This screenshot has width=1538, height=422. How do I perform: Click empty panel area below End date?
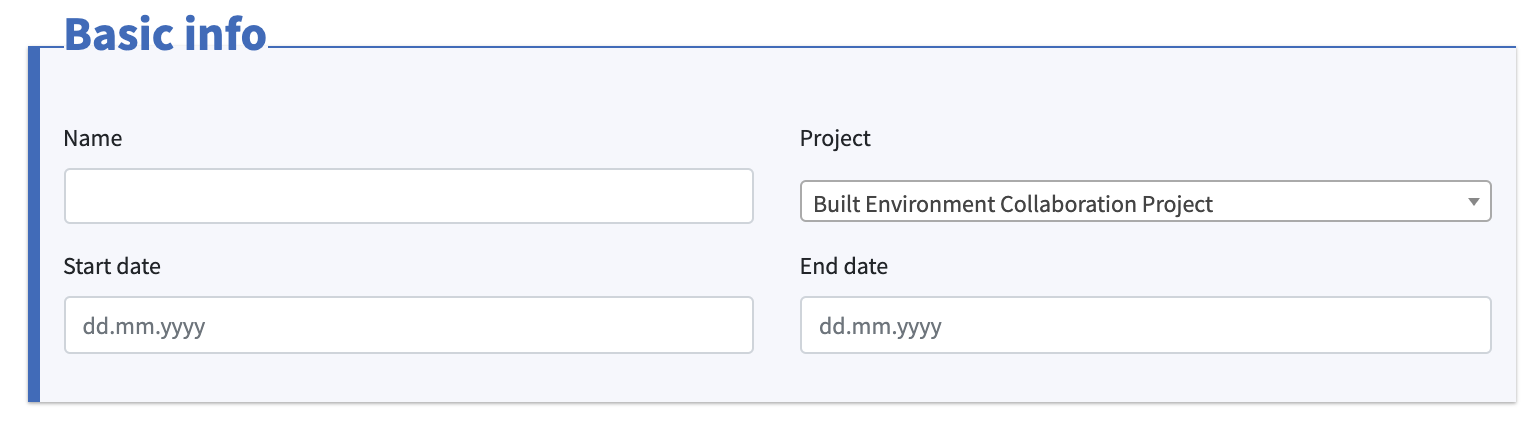1146,378
